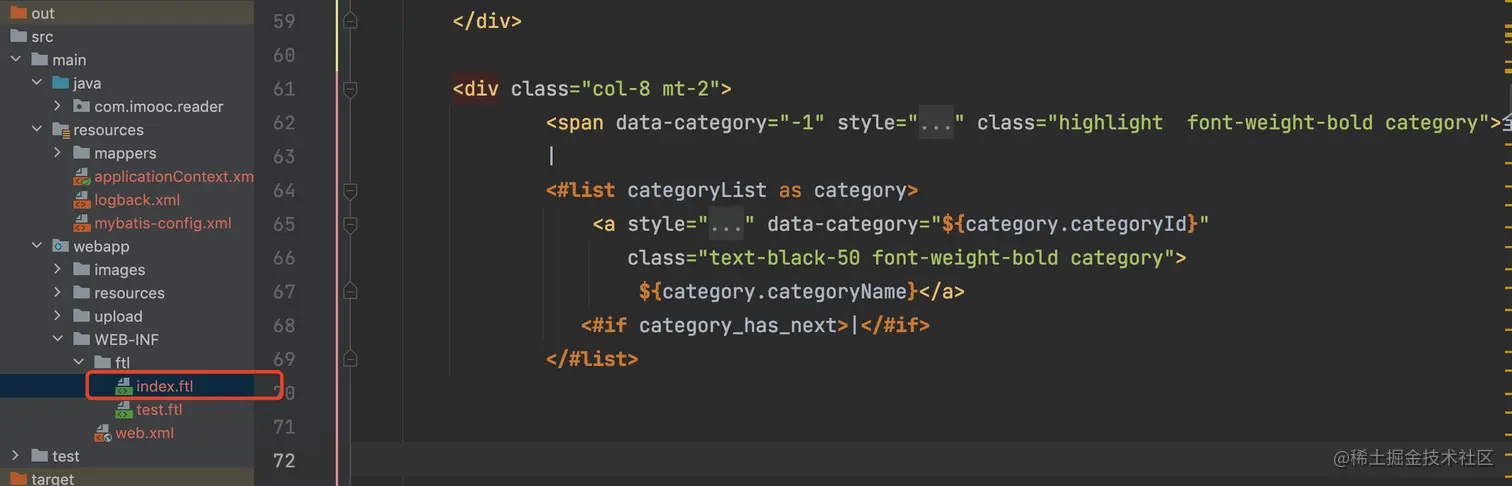
Task: Click the upload folder icon
Action: point(82,316)
